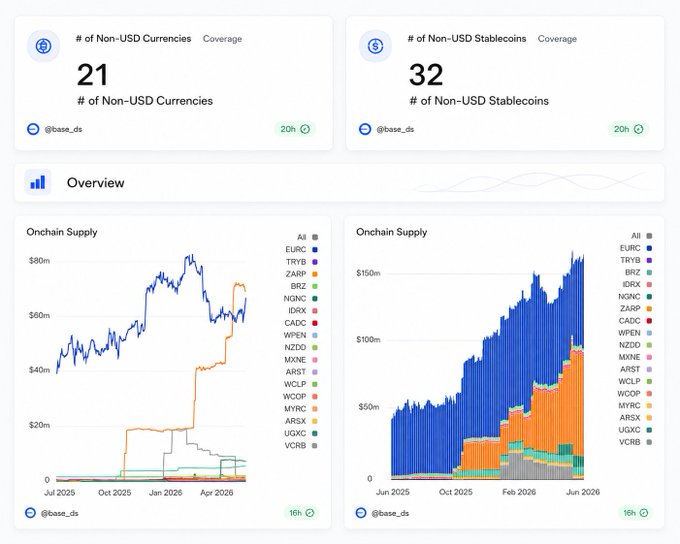This screenshot has width=680, height=544.
Task: Click MXNE label in stacked bar chart legend
Action: [x=630, y=357]
